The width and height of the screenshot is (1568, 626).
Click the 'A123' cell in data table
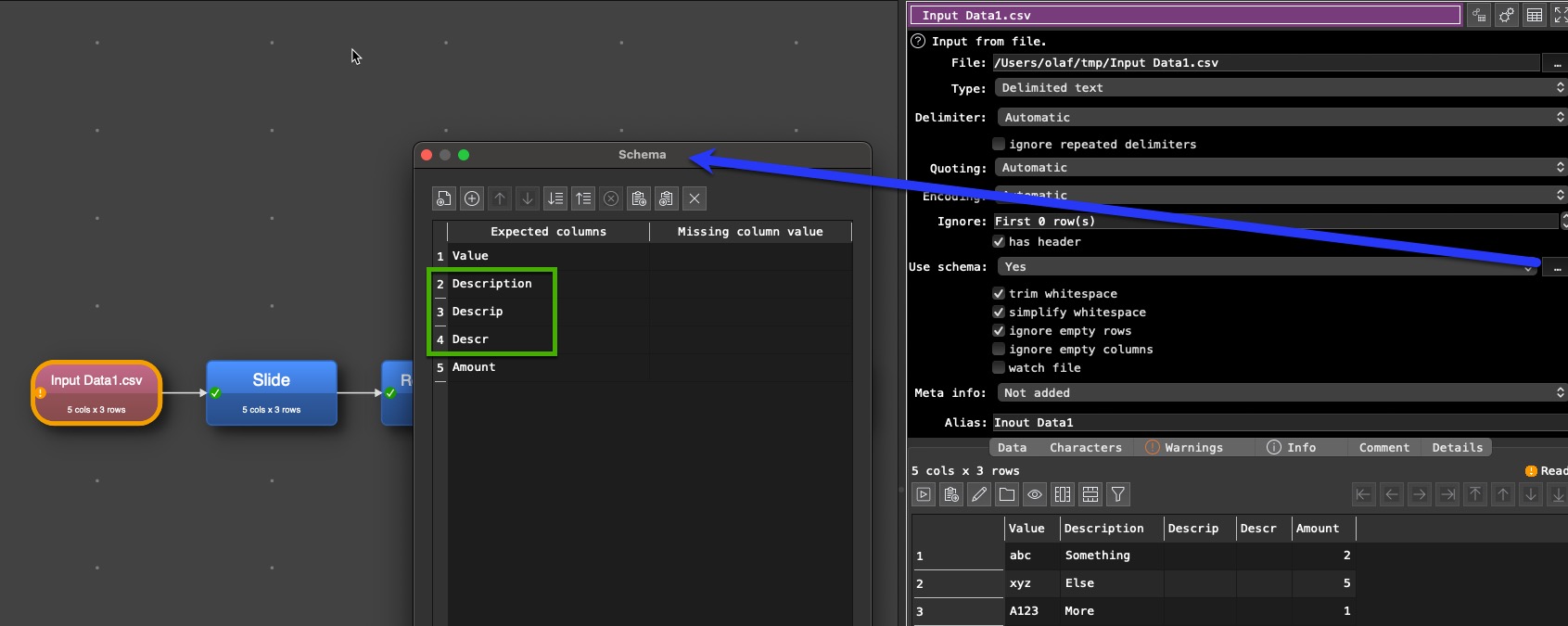(x=1032, y=611)
